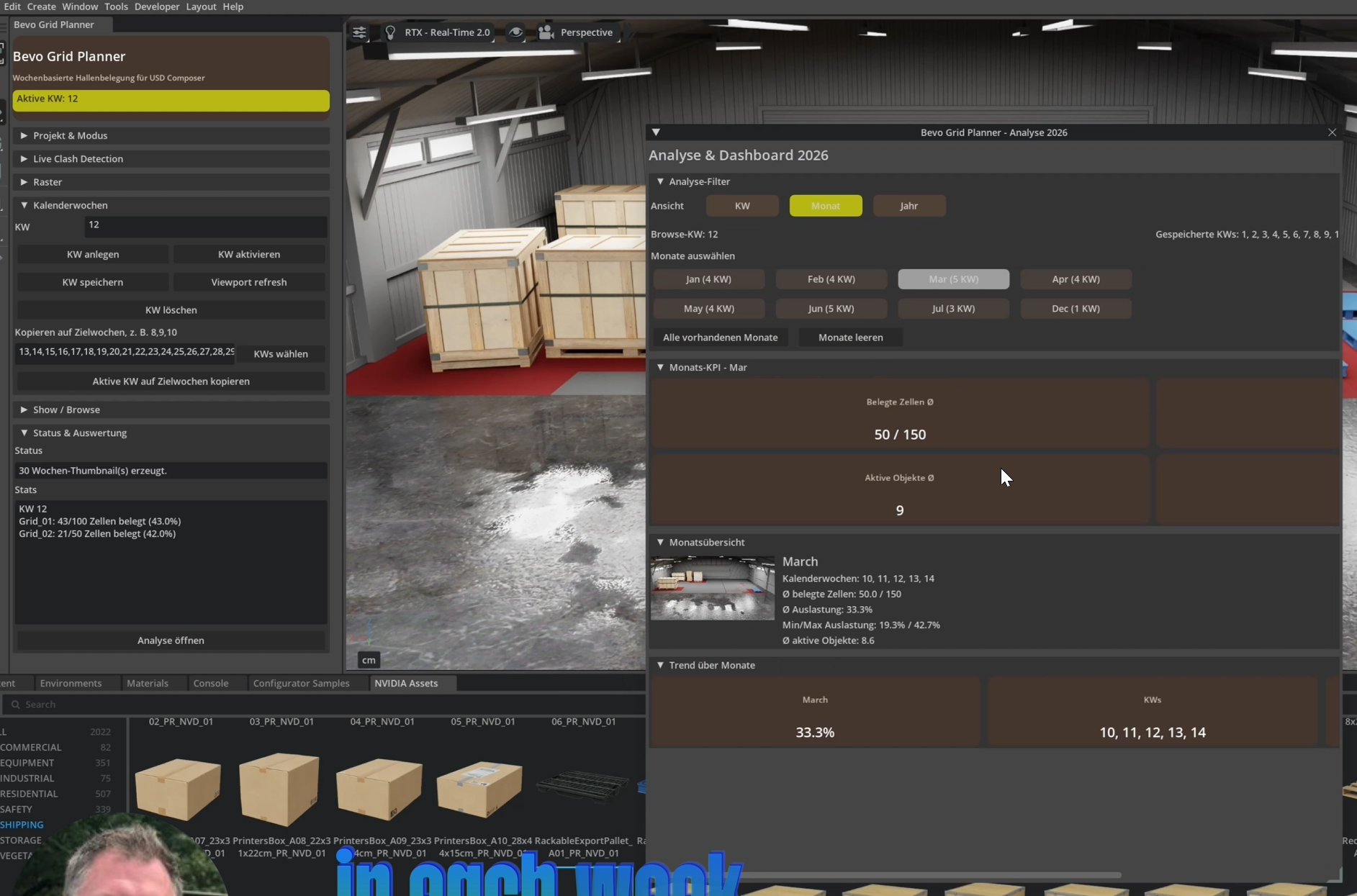The image size is (1357, 896).
Task: Switch to the Environments tab
Action: click(71, 683)
